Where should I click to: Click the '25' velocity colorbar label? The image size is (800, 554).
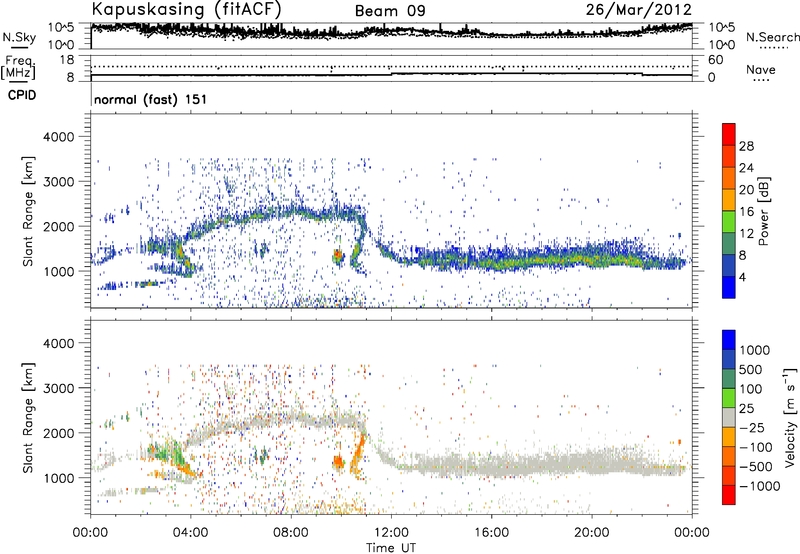point(746,409)
